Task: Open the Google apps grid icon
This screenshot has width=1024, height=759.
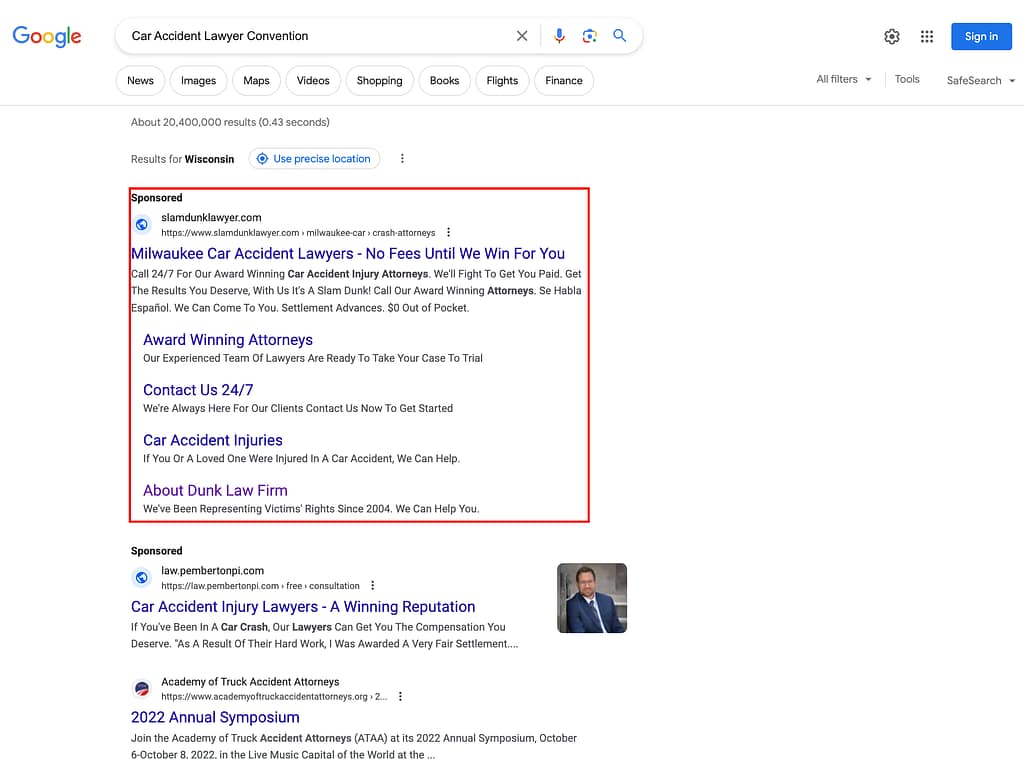Action: [x=927, y=37]
